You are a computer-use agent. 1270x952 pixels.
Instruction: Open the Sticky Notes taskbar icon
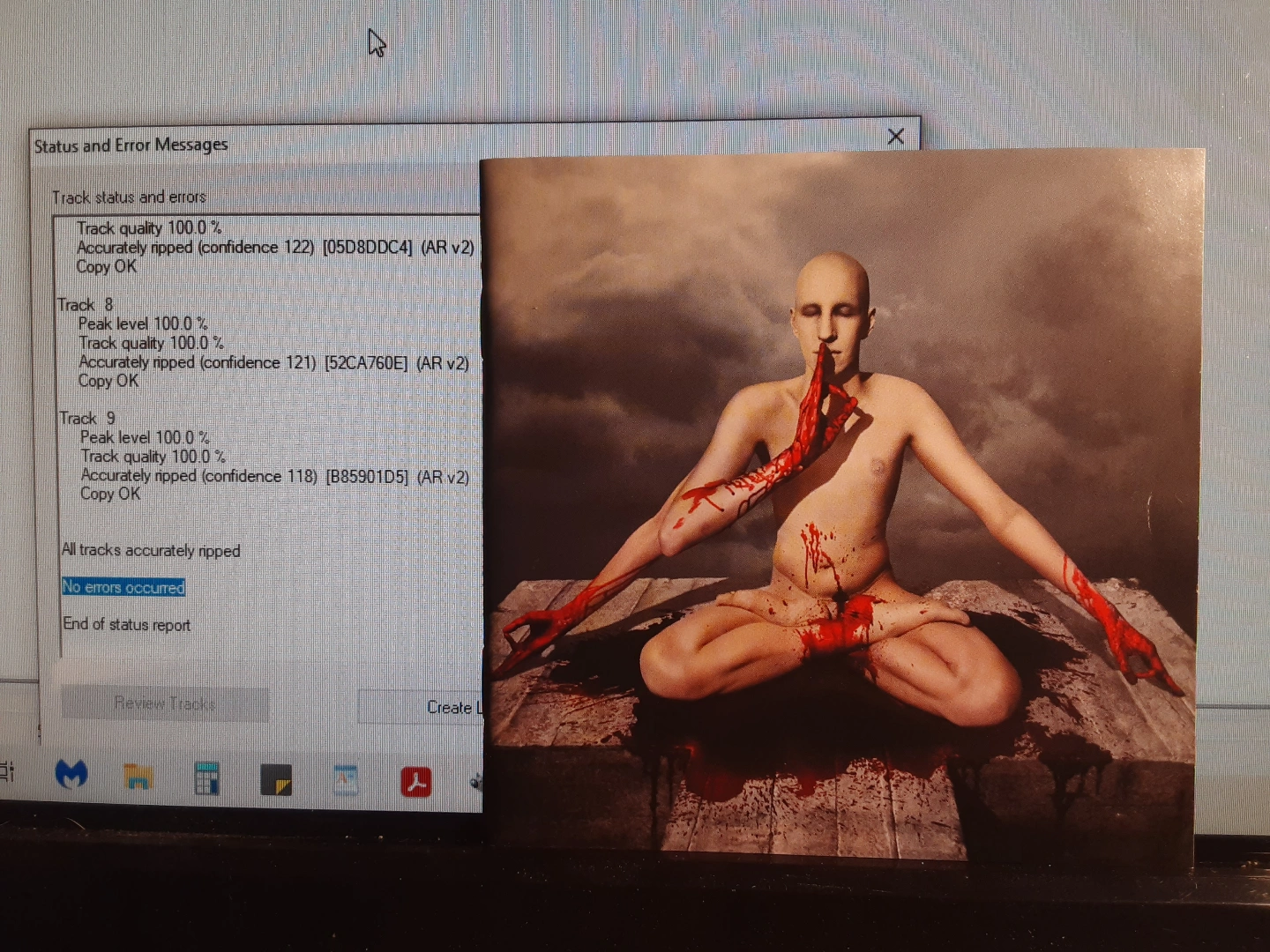pyautogui.click(x=276, y=780)
